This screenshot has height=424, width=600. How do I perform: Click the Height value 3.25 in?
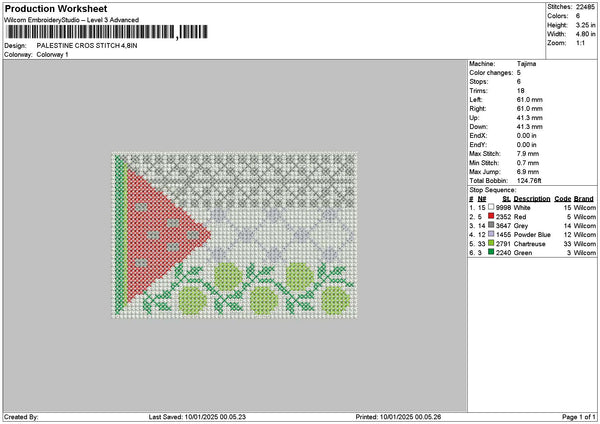(x=585, y=25)
